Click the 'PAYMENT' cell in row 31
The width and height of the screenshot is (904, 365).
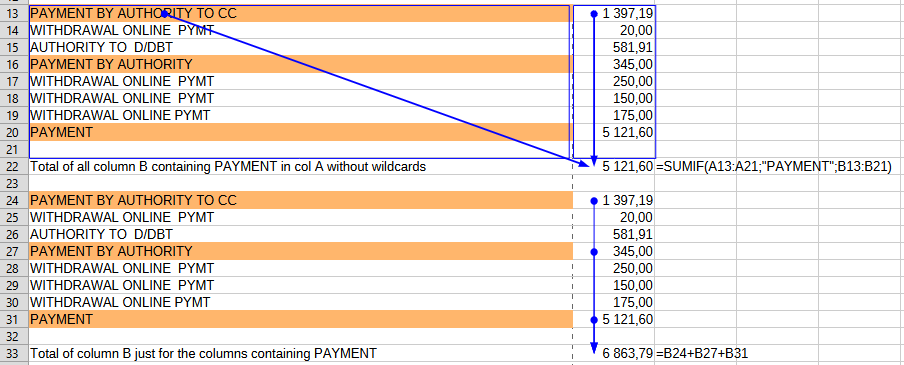[300, 319]
